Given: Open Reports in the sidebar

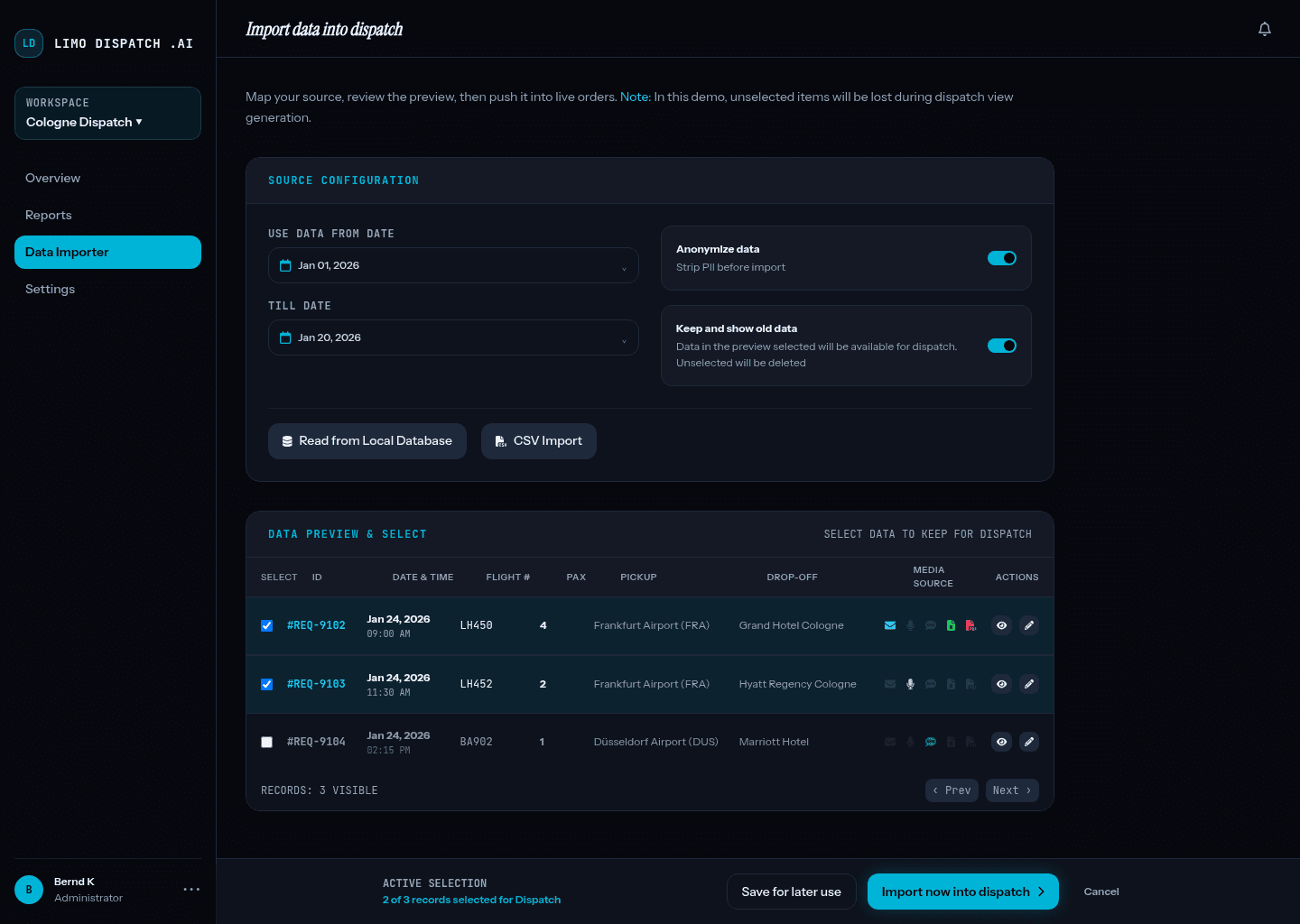Looking at the screenshot, I should pyautogui.click(x=107, y=215).
